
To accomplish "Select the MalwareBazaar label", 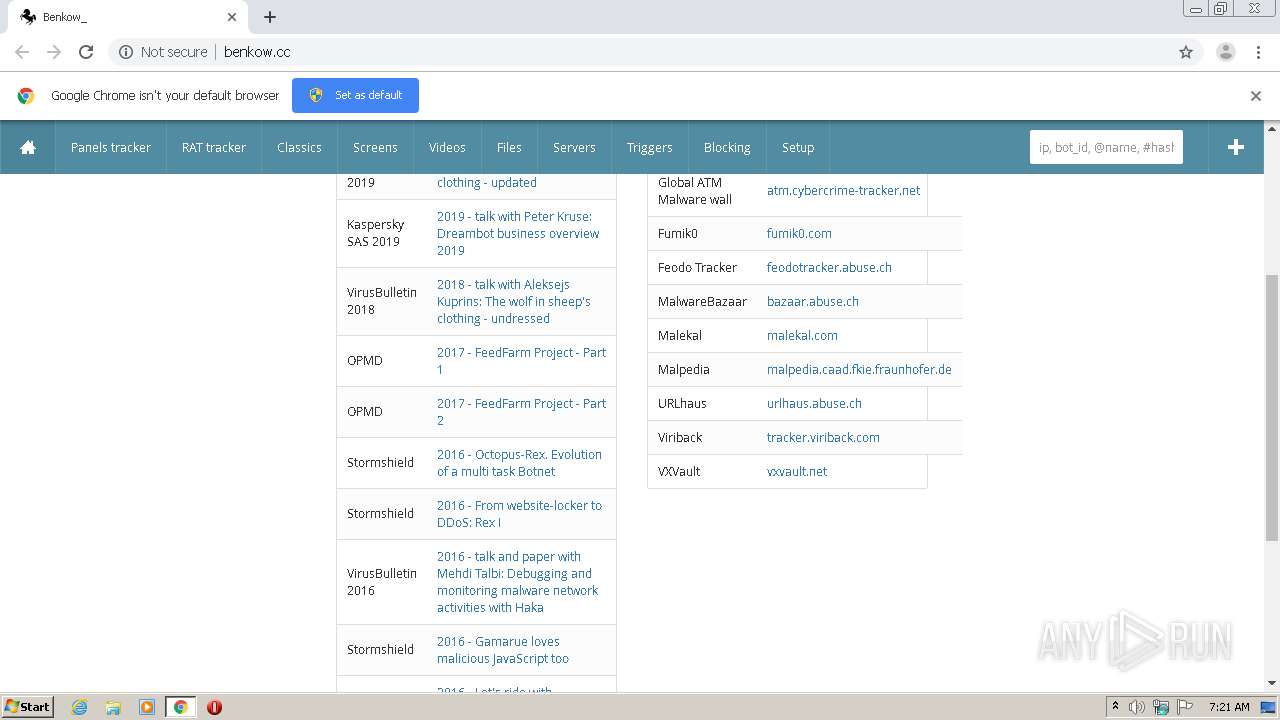I will [702, 301].
